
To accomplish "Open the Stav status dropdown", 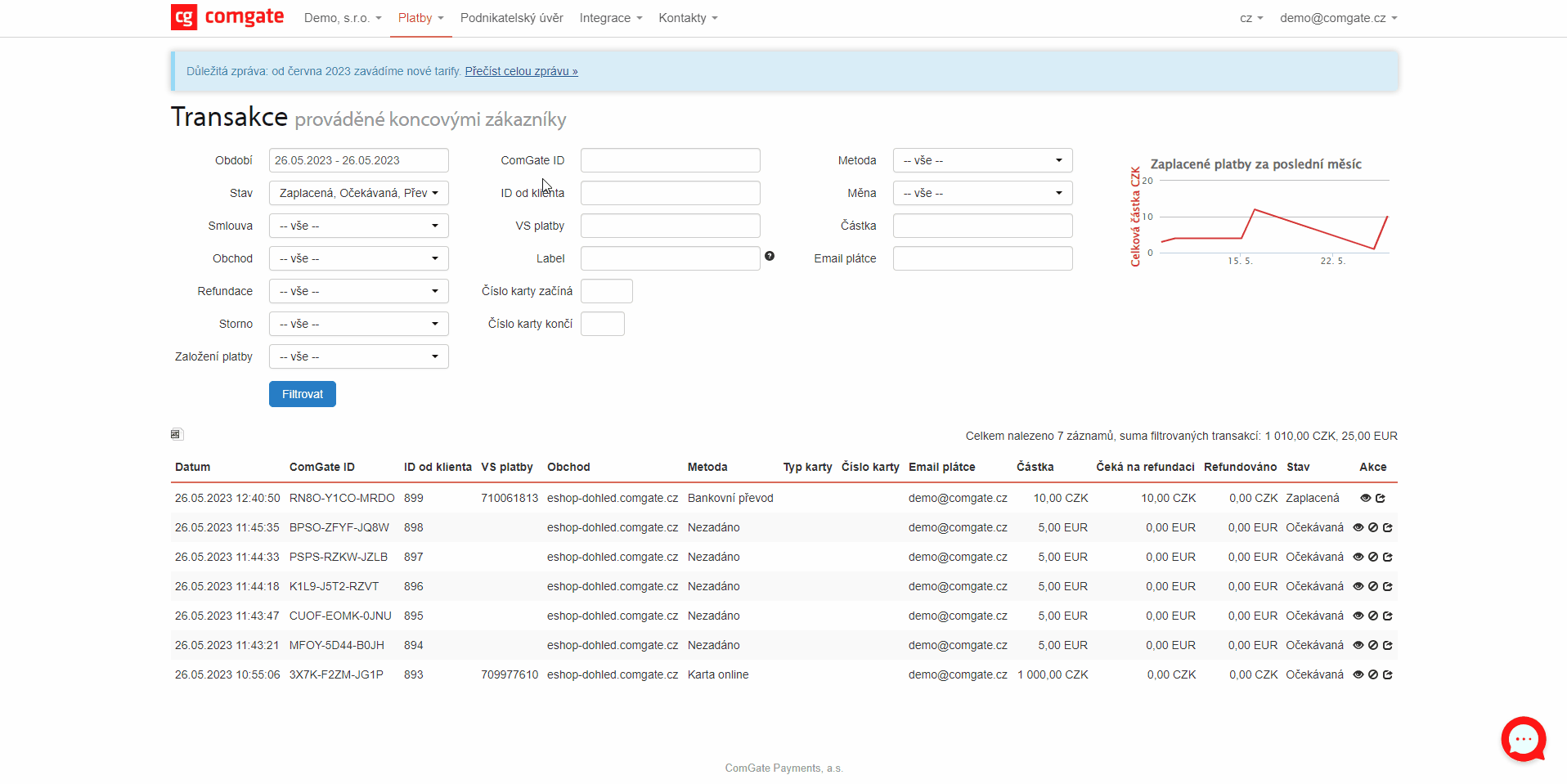I will click(x=359, y=193).
